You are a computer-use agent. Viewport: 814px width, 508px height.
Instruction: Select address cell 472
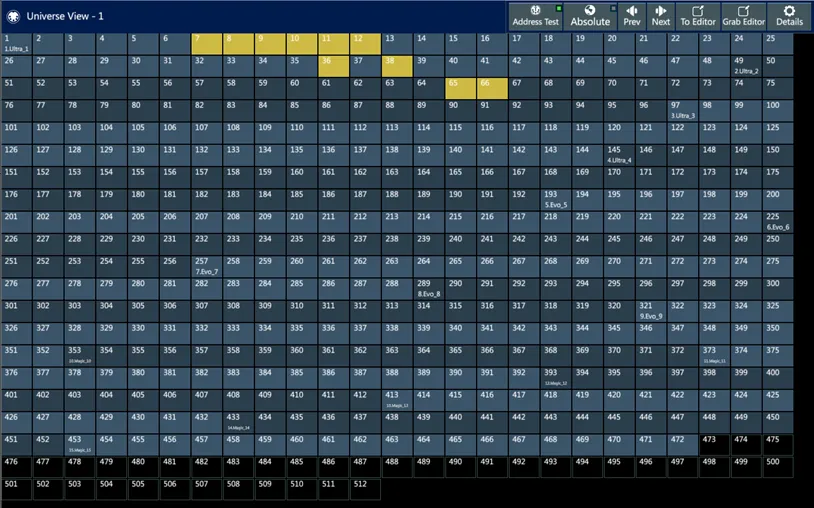(x=683, y=446)
